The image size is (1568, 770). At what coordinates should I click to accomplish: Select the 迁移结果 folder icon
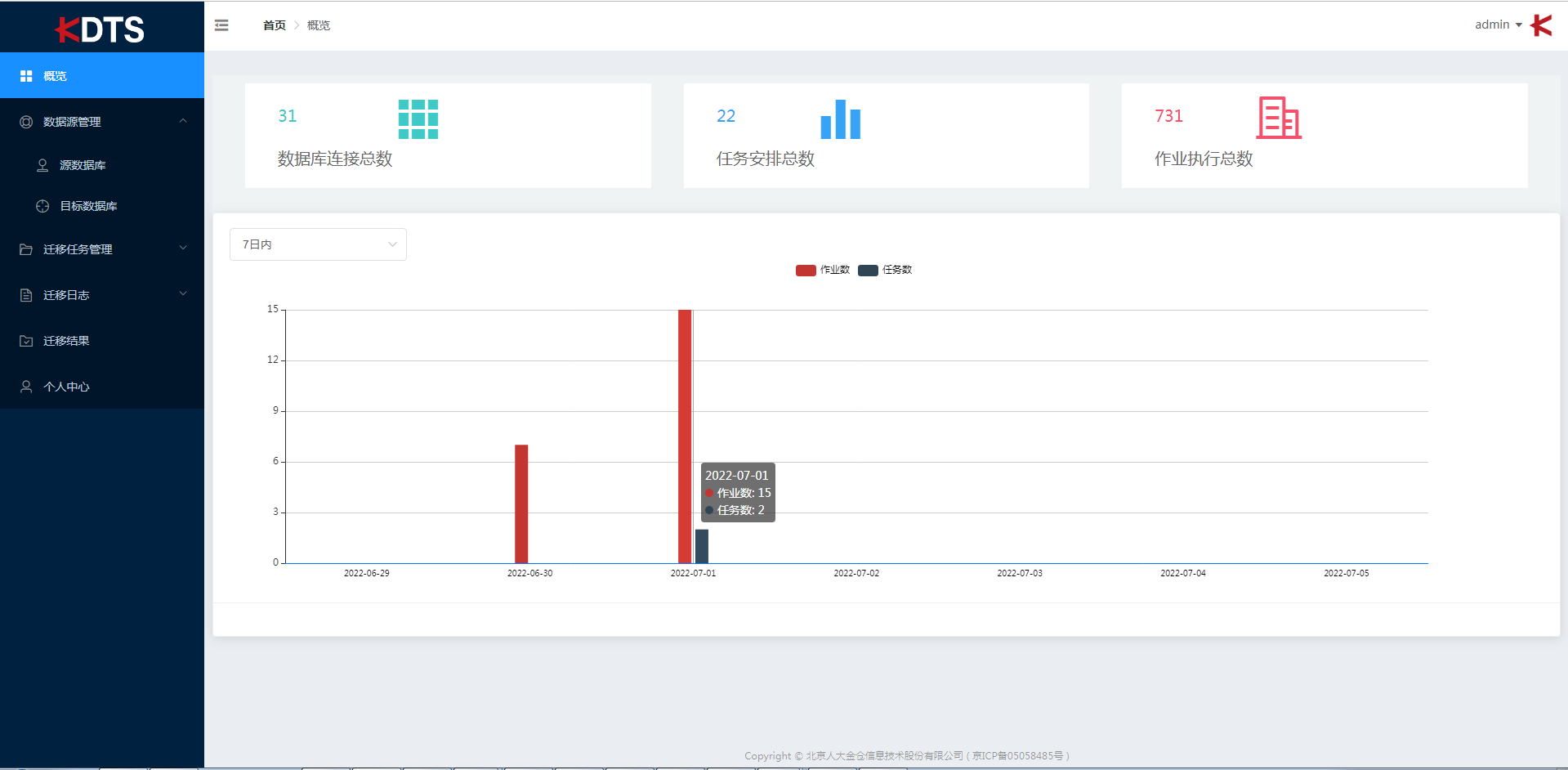[x=26, y=340]
